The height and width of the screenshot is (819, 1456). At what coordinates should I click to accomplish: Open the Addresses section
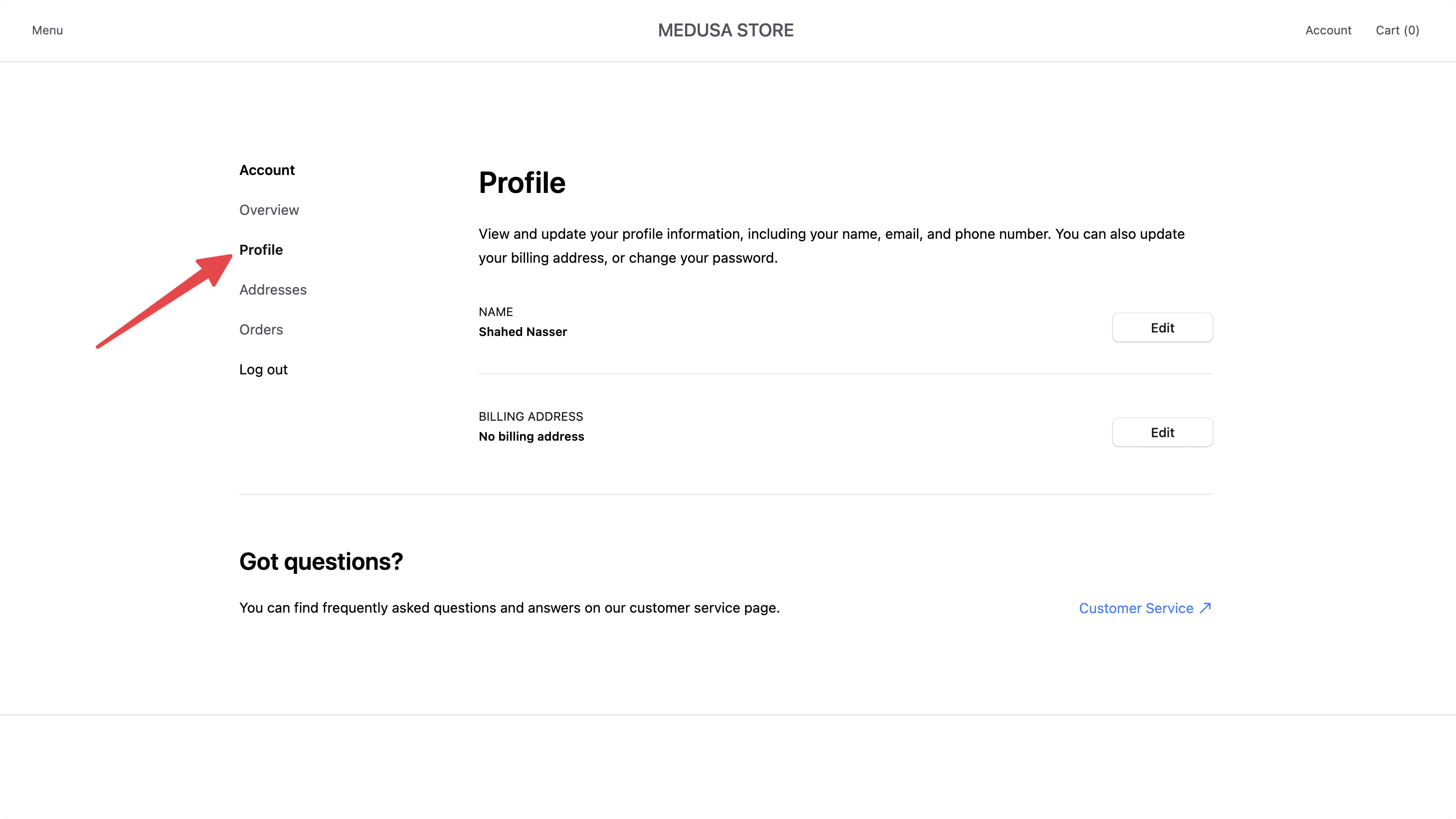[x=273, y=290]
